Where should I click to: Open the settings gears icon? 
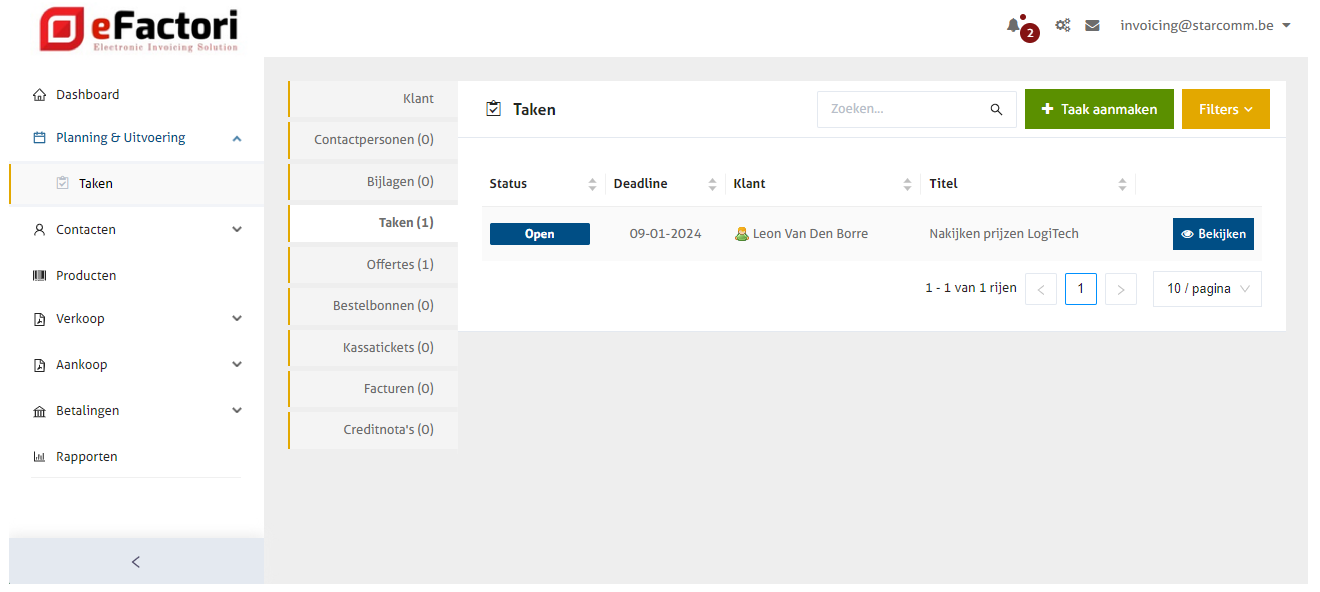[1063, 26]
